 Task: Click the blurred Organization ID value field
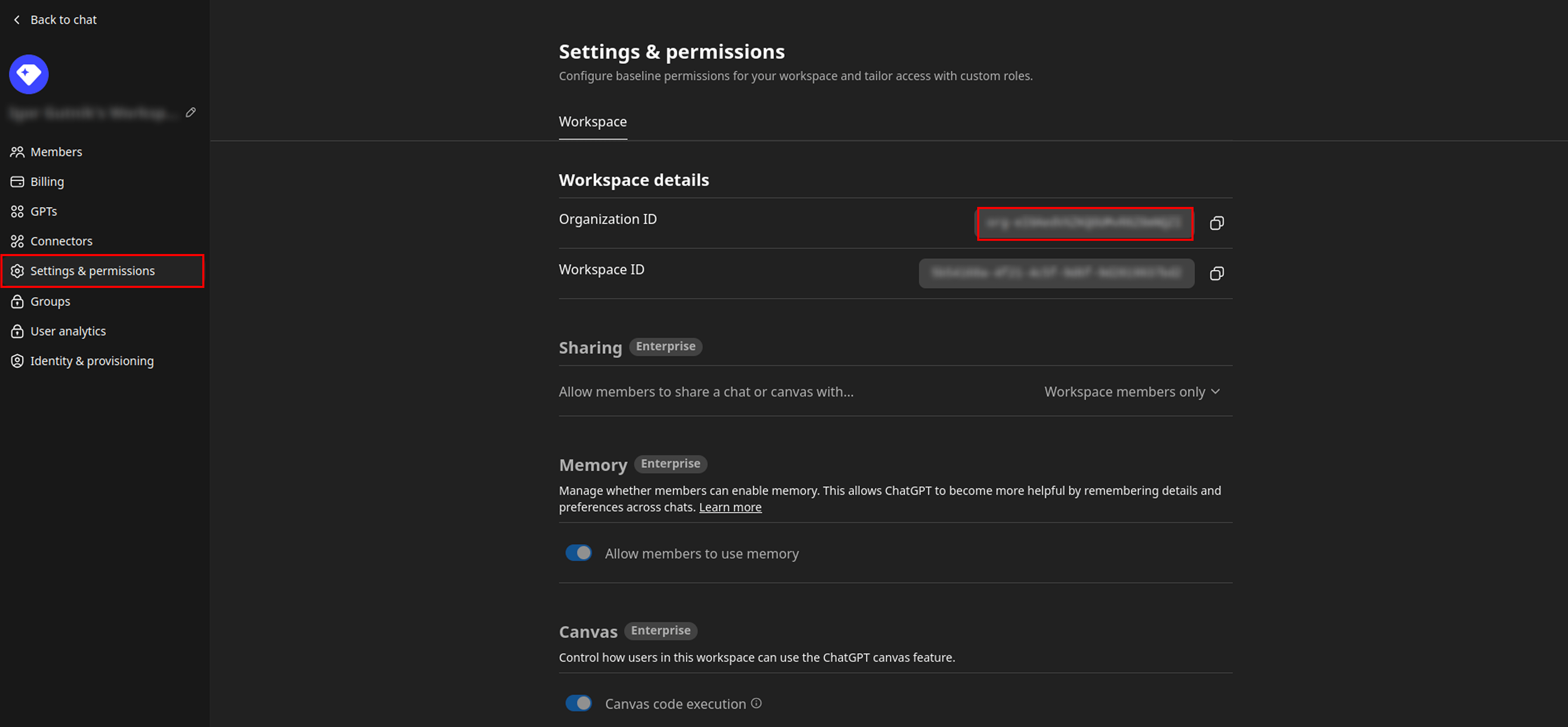point(1084,223)
